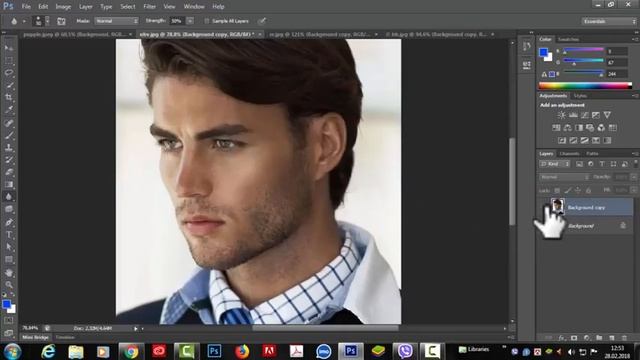This screenshot has width=640, height=360.
Task: Add a Color Balance adjustment
Action: tap(567, 128)
